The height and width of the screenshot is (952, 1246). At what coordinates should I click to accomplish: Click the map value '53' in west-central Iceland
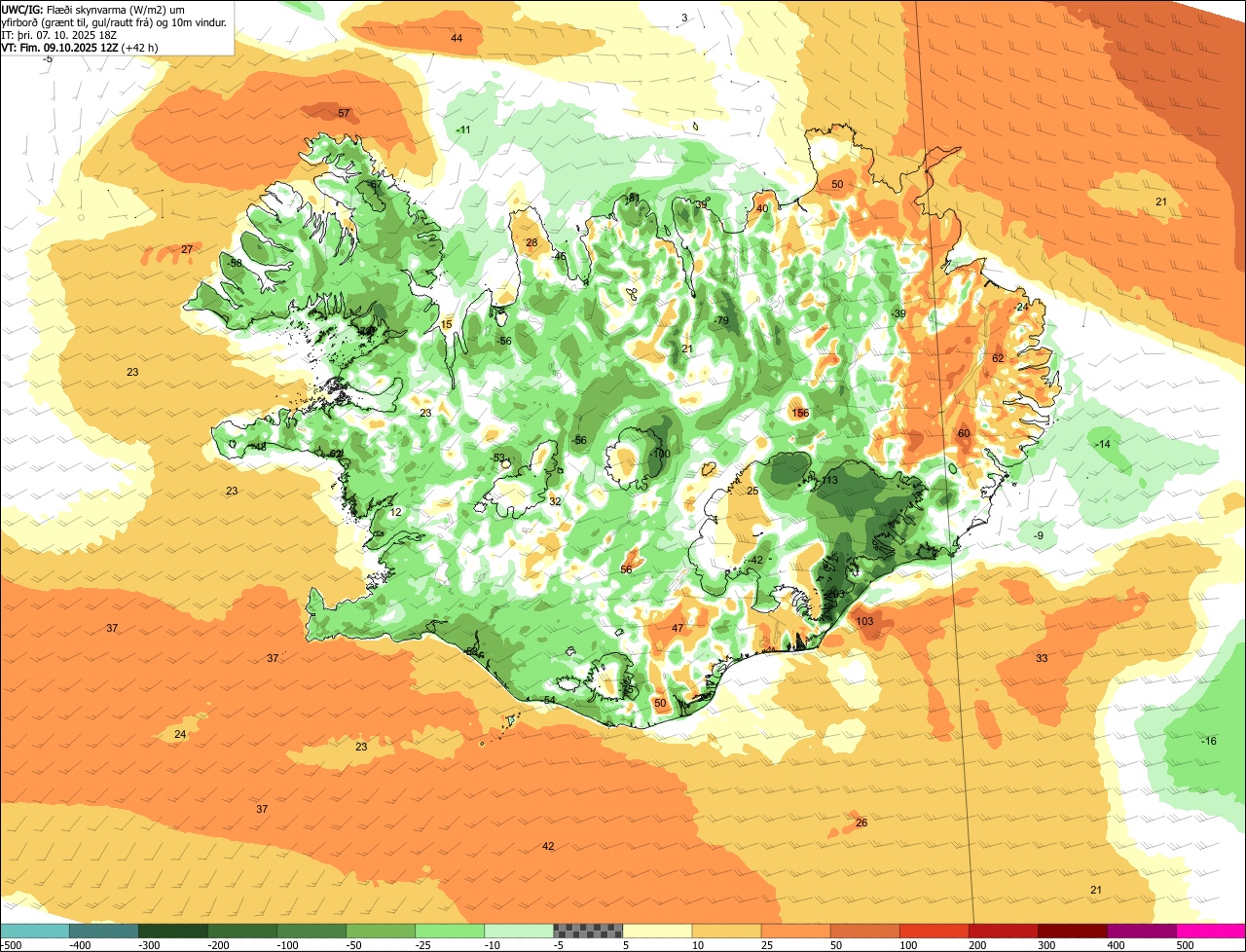point(499,458)
